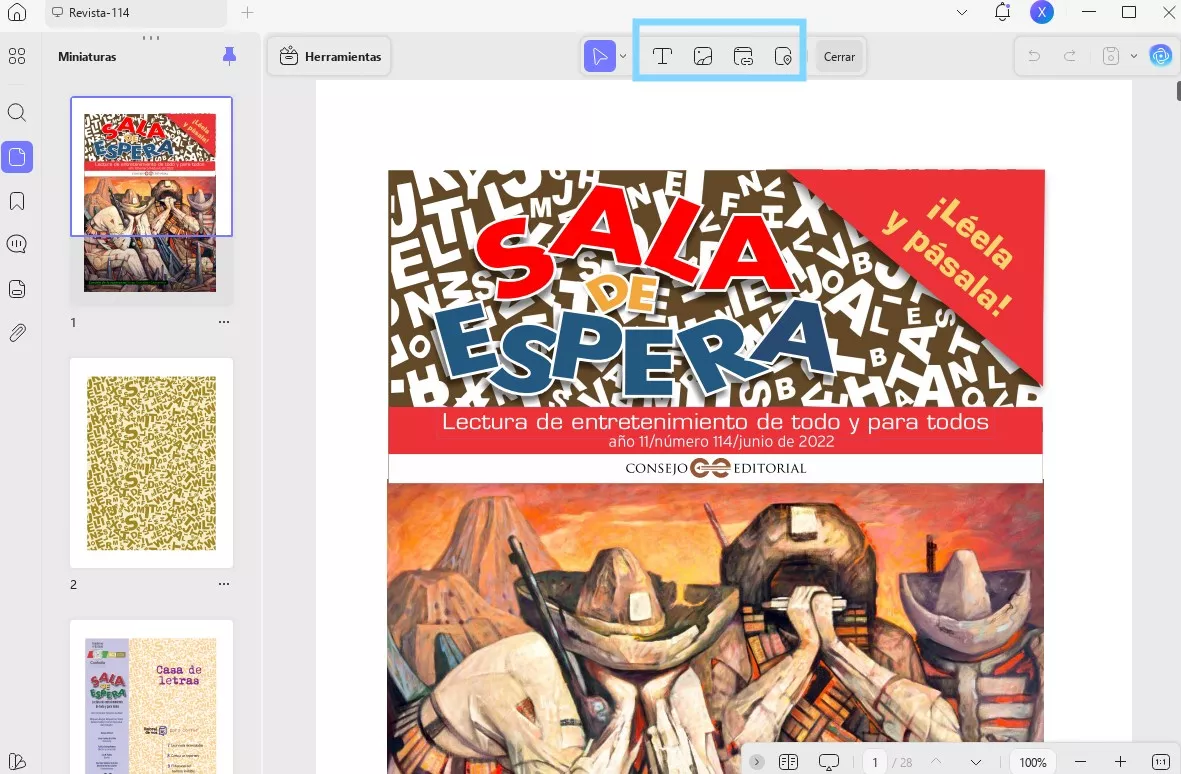Click the vertical scrollbar of the document

1178,90
